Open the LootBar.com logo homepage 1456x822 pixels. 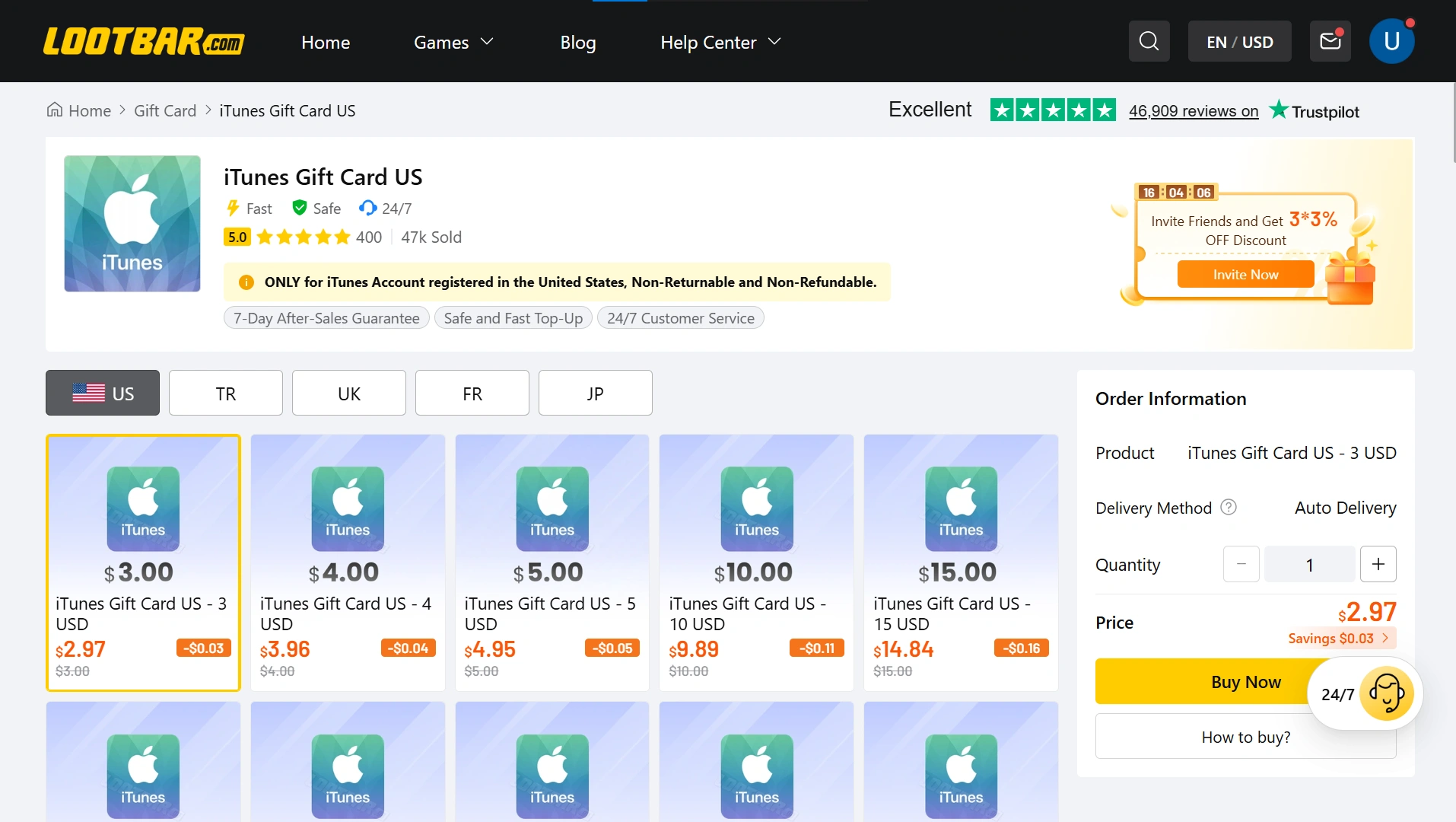click(144, 42)
